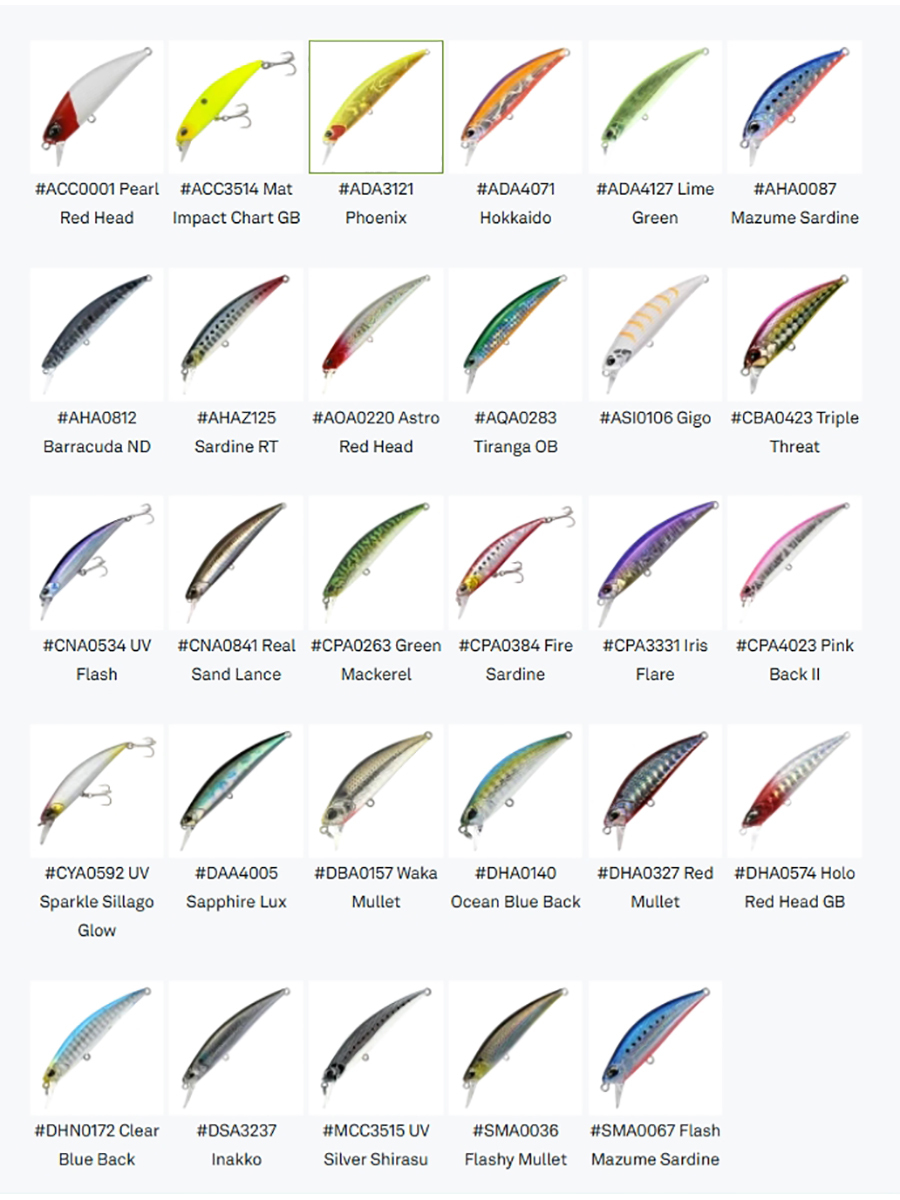Pick the Astro Red Head lure
The image size is (900, 1200).
376,335
